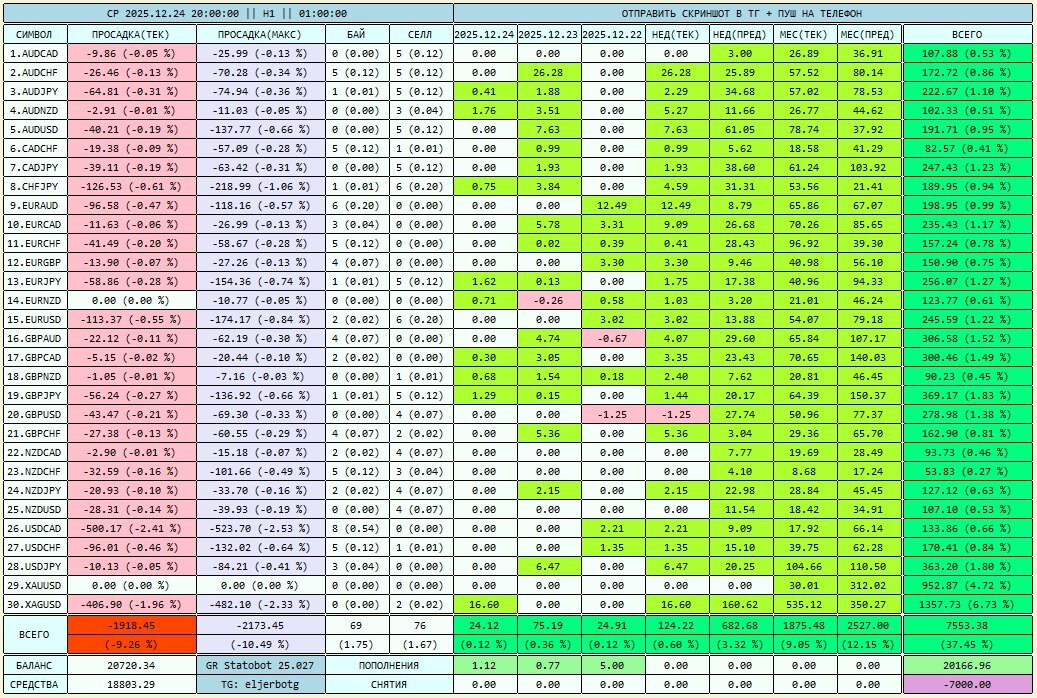Click the ОТПРАВИТЬ СКРИНШОТ В ТГ button
The image size is (1037, 698).
pos(742,13)
